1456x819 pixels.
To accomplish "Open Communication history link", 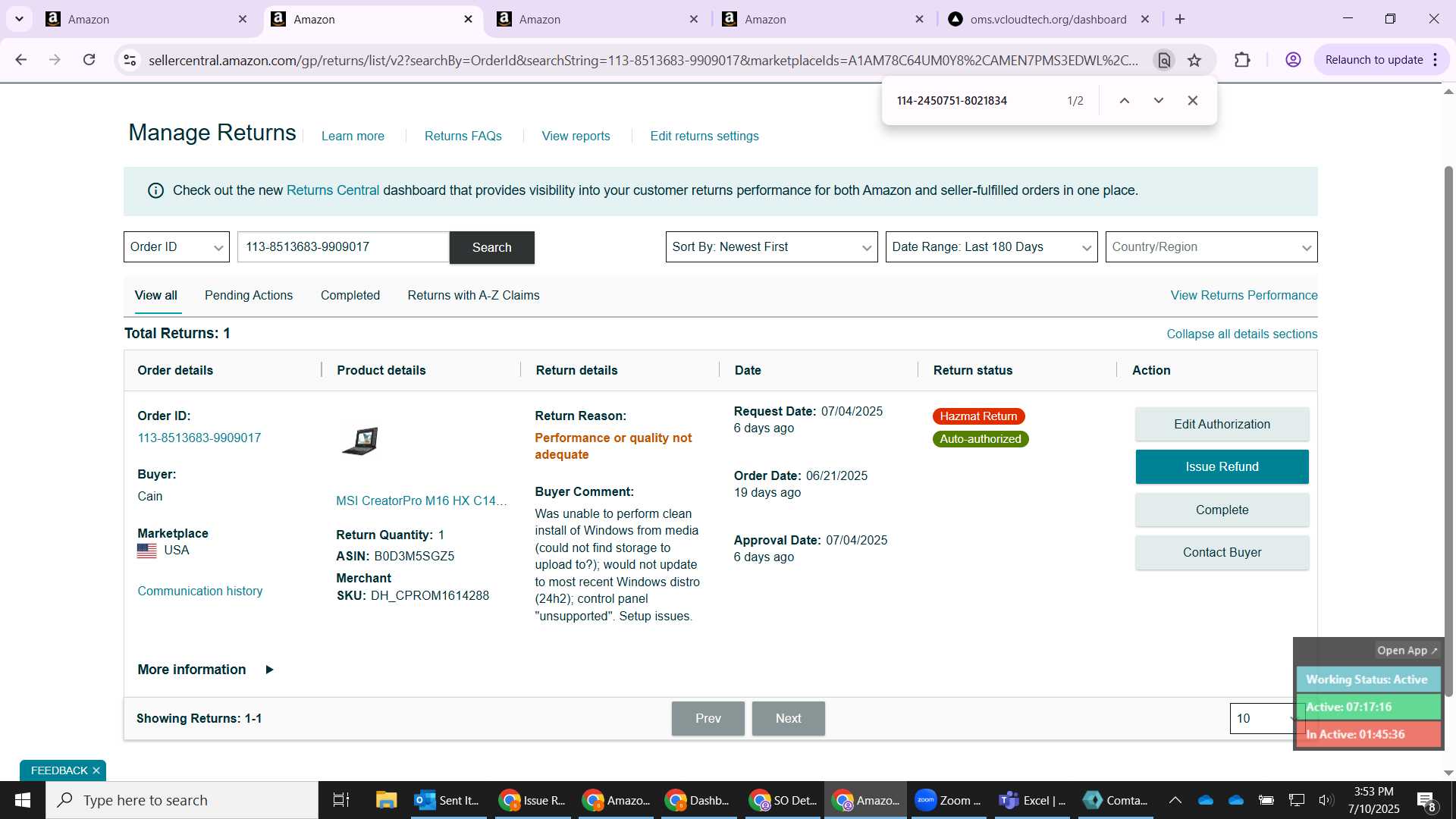I will pos(200,591).
